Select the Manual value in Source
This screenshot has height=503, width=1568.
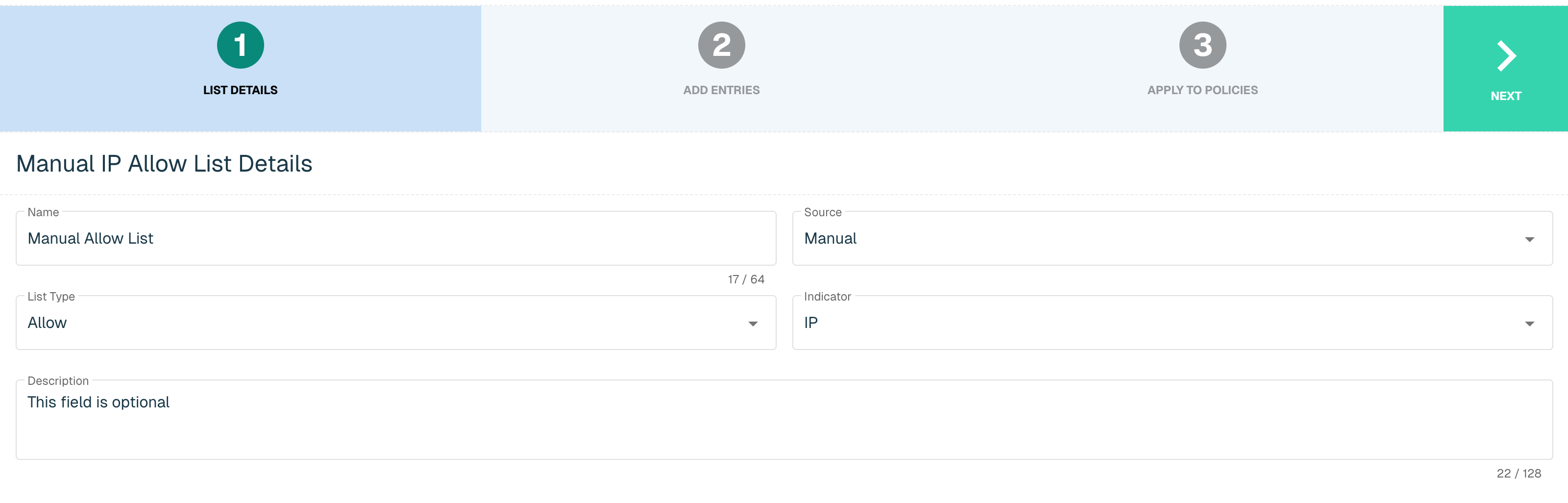(x=830, y=238)
